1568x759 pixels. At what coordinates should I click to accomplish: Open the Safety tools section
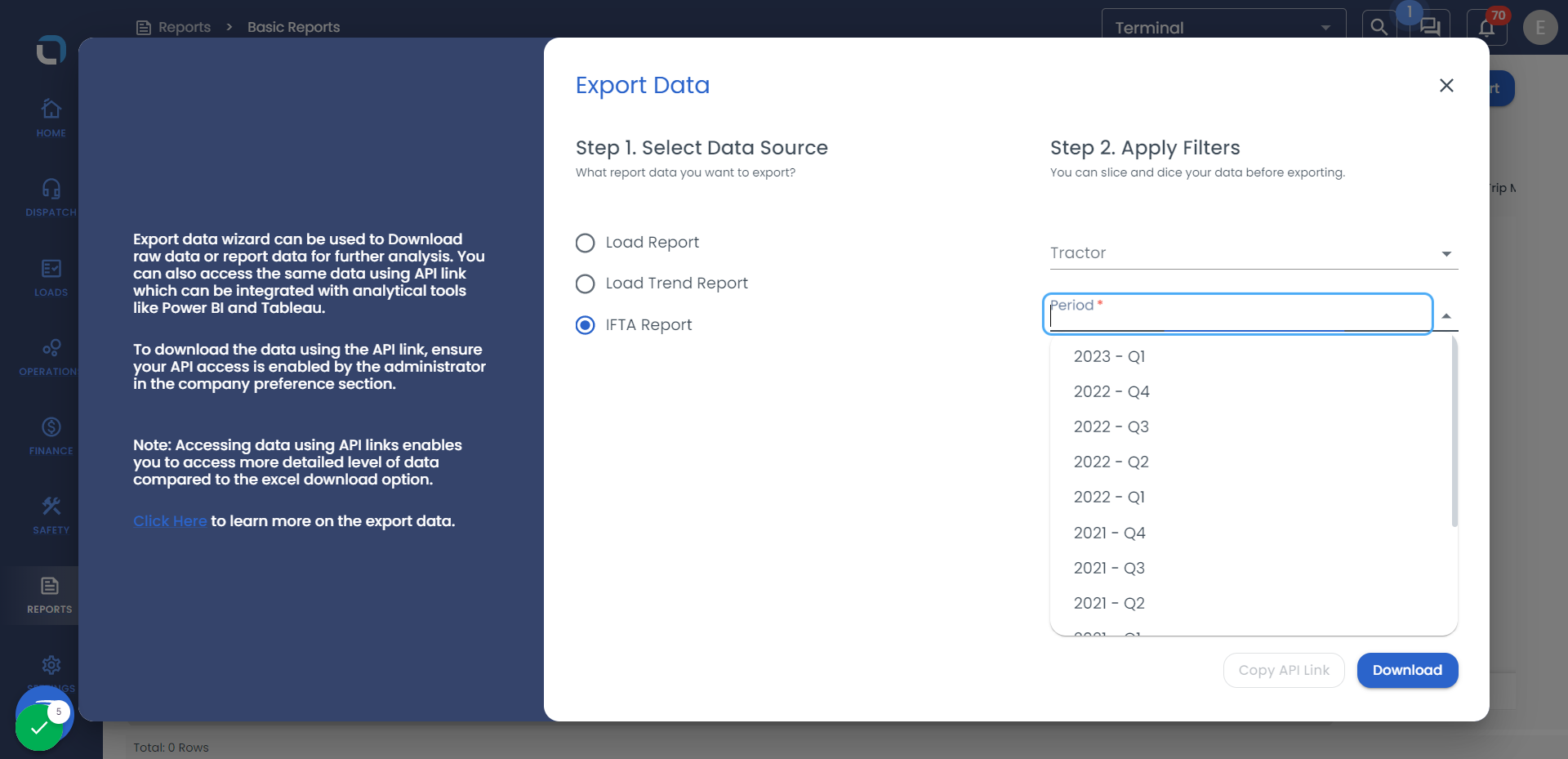click(x=51, y=515)
